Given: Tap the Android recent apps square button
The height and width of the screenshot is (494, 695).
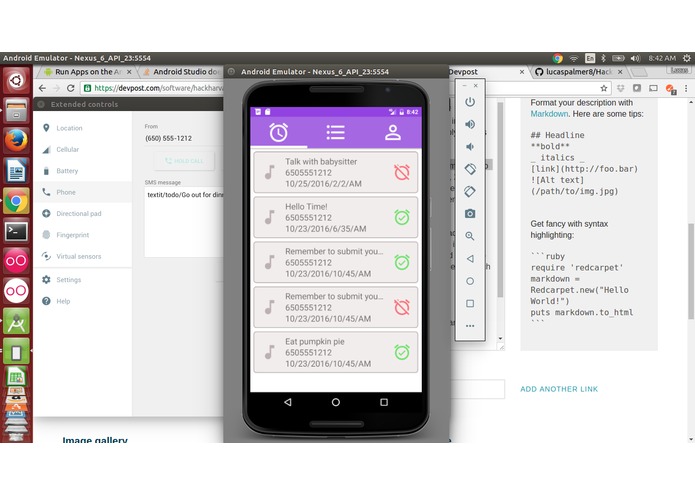Looking at the screenshot, I should [x=384, y=402].
